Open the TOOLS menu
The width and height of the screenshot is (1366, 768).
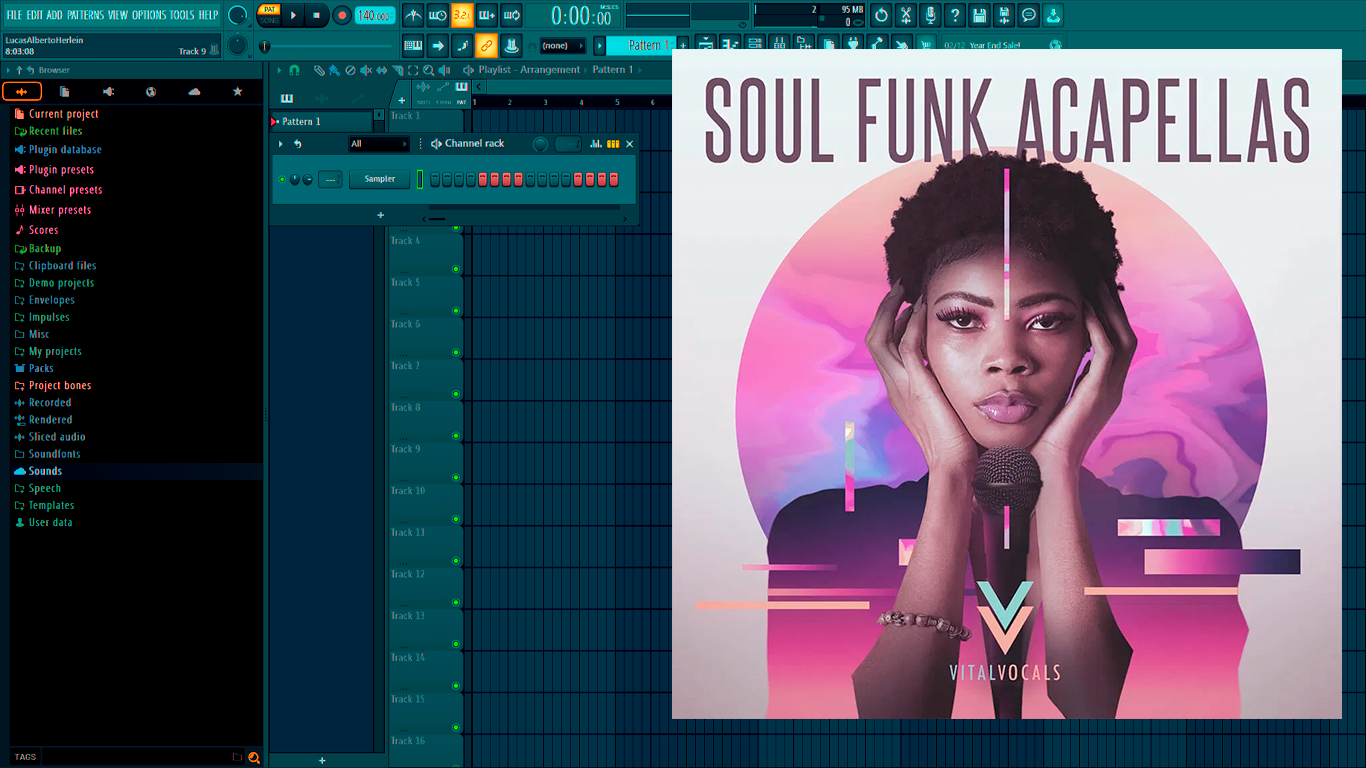[182, 15]
